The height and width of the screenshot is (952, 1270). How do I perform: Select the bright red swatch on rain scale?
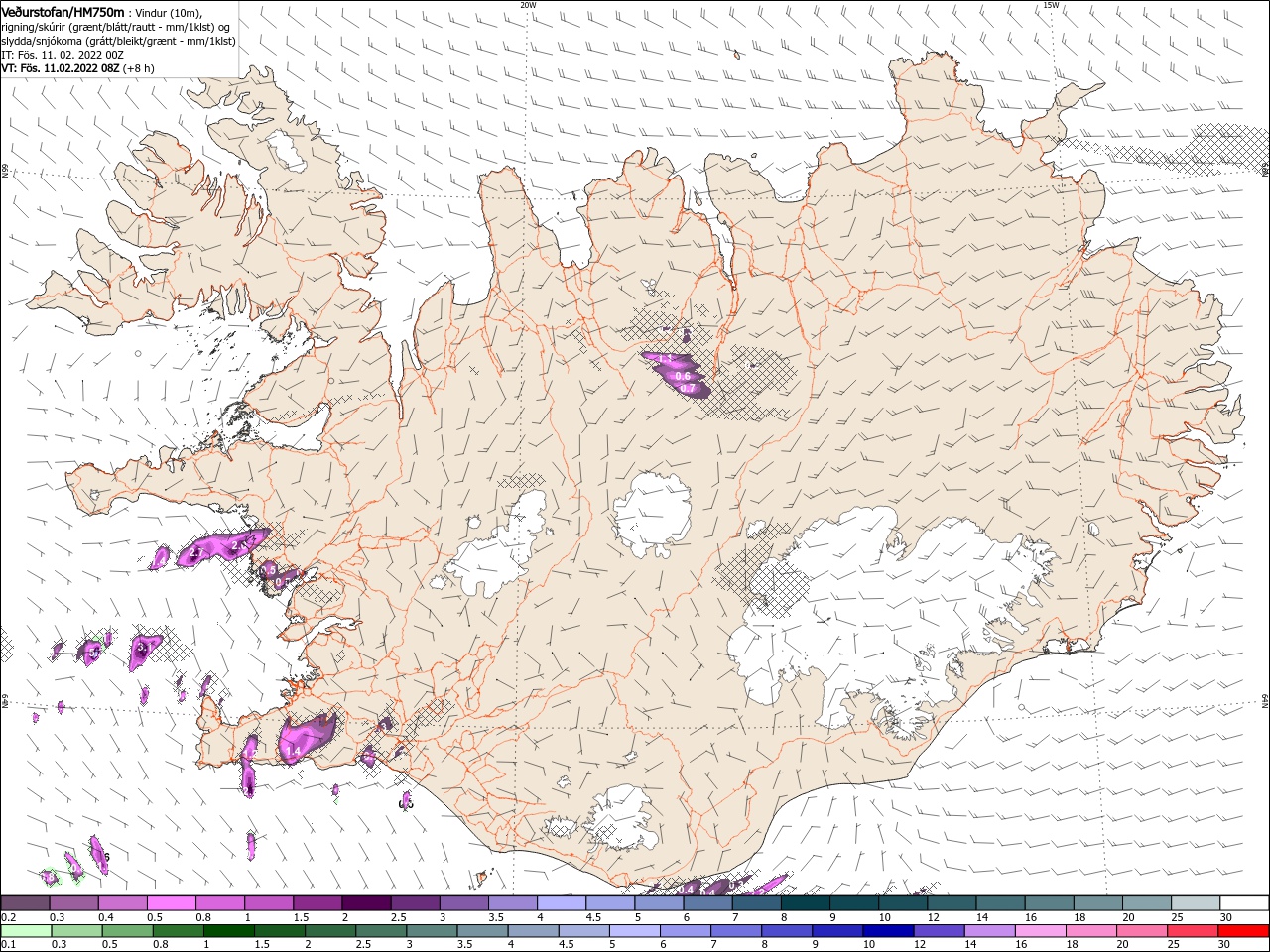(1244, 931)
